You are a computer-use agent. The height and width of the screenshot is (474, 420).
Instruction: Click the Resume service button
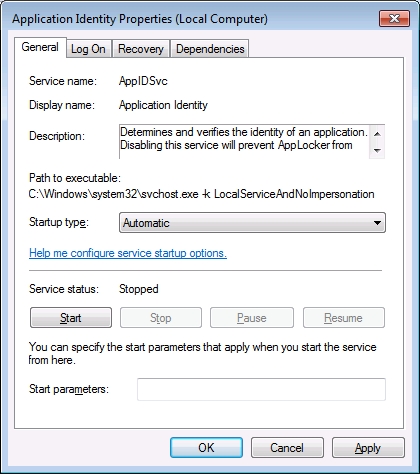344,318
